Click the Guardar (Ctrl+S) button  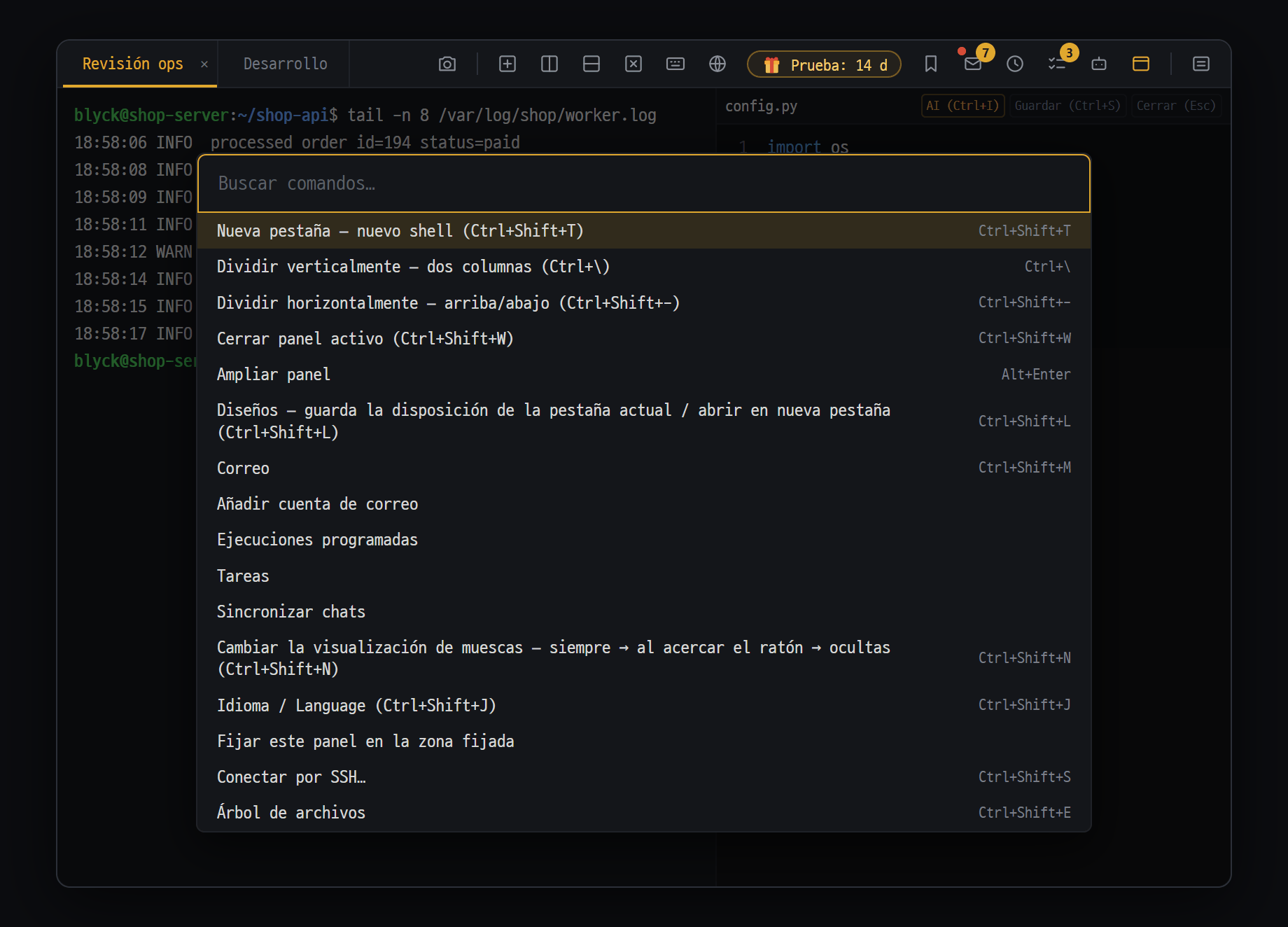click(1067, 106)
